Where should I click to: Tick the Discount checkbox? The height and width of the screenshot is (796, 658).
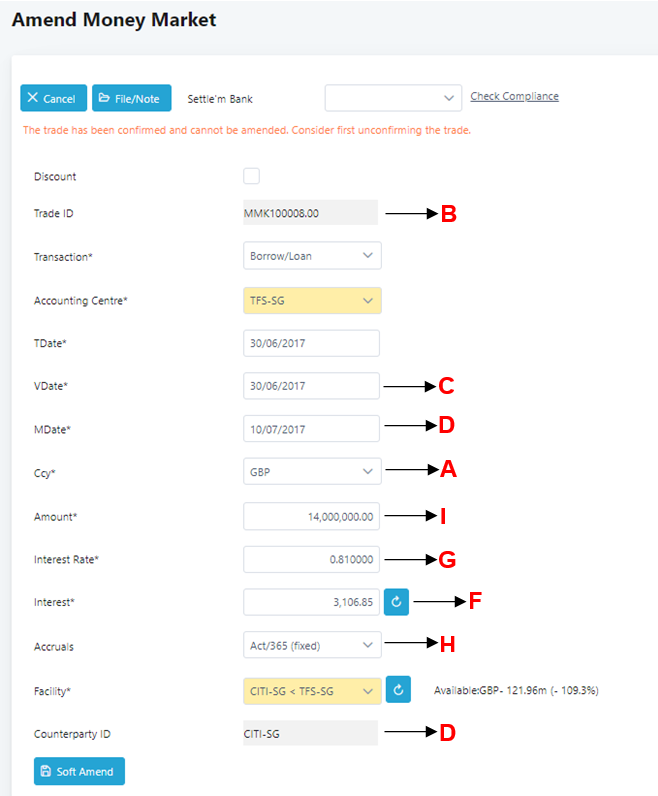tap(252, 176)
